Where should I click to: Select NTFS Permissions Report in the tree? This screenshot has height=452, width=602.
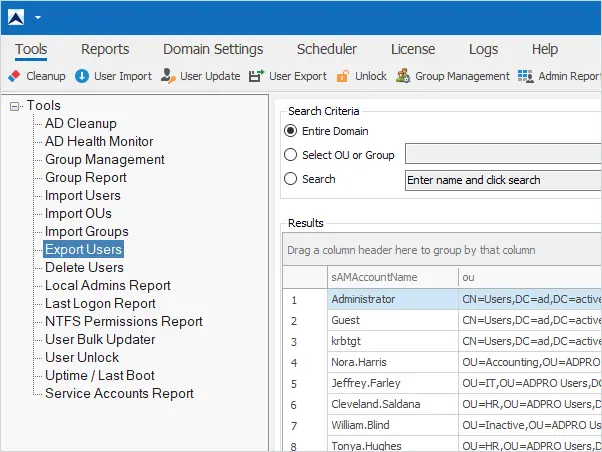coord(124,321)
